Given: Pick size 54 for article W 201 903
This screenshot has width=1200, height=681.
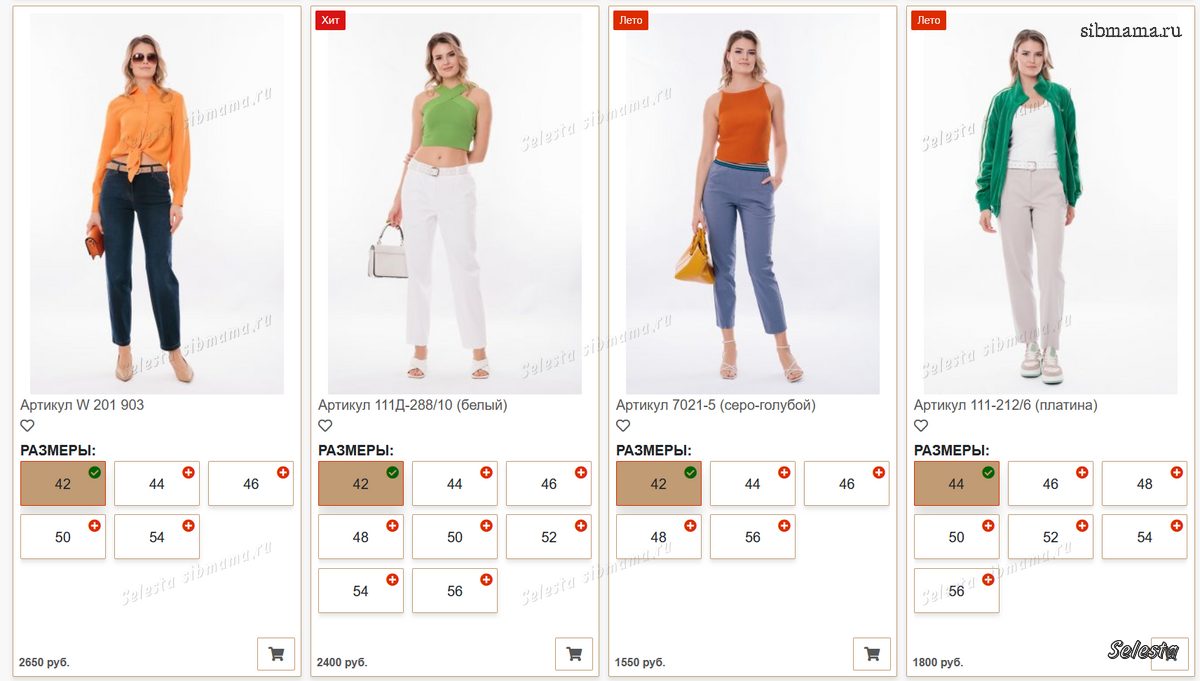Looking at the screenshot, I should click(157, 537).
